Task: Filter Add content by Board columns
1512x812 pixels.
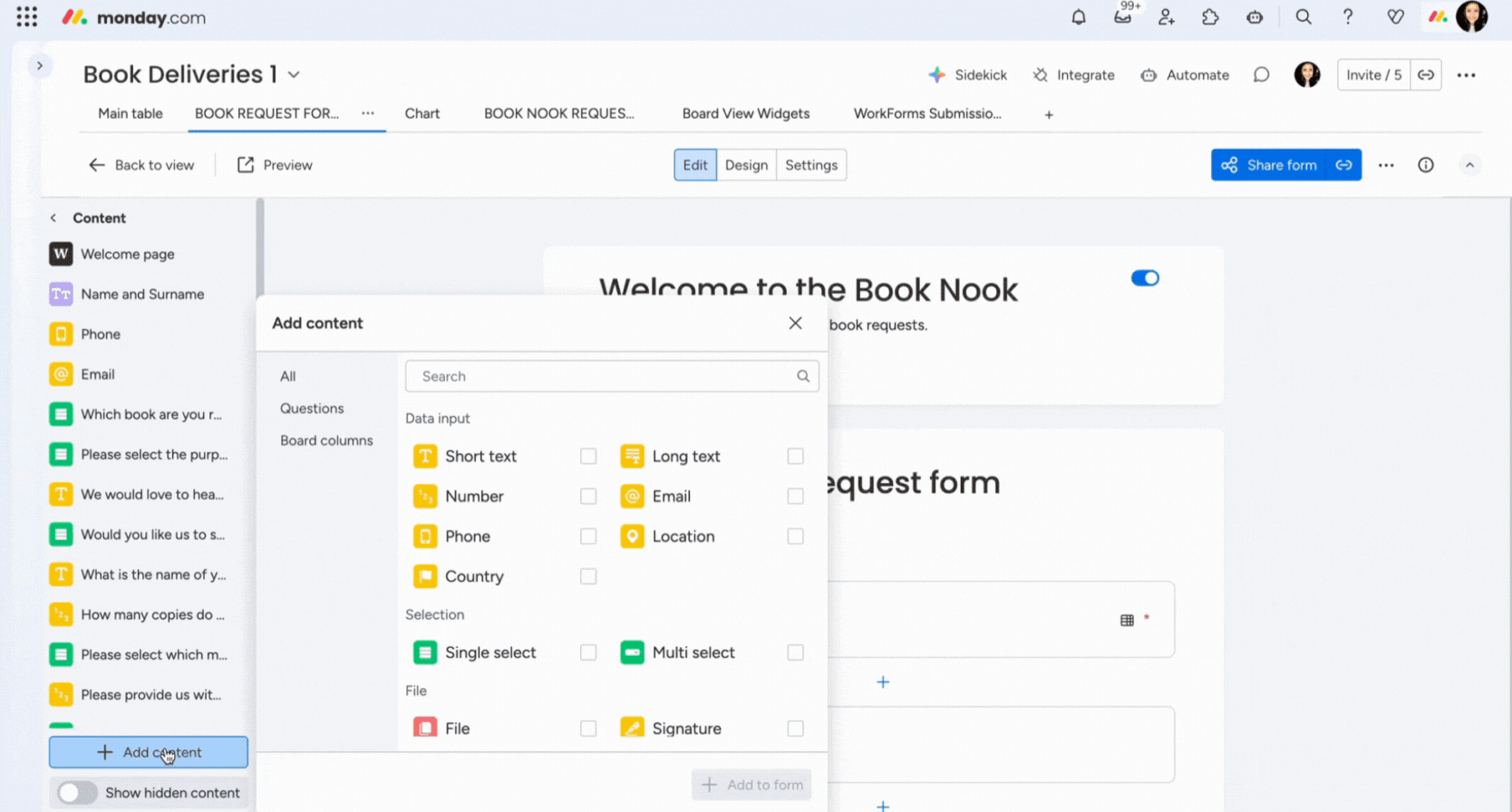Action: [326, 440]
